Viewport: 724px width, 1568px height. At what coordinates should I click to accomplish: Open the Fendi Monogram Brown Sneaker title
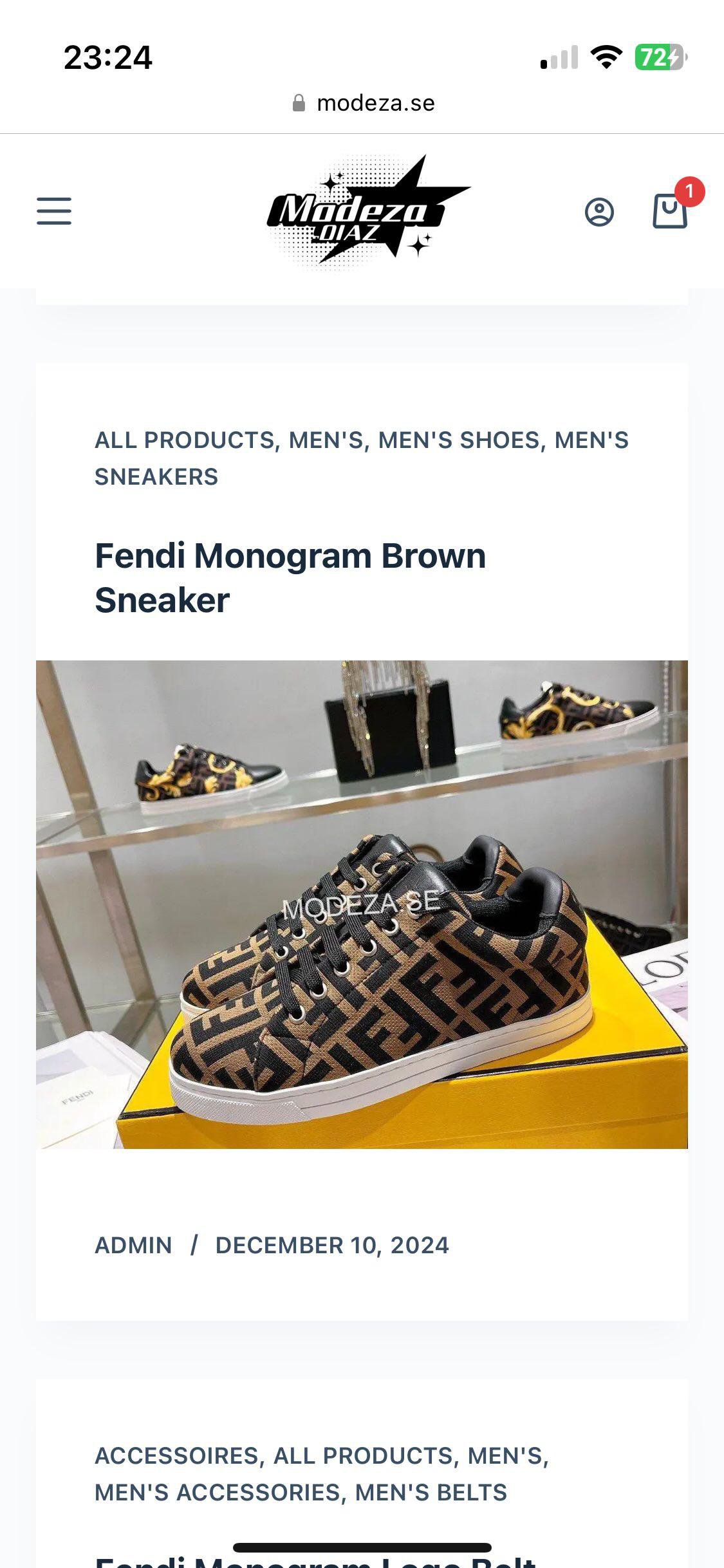pyautogui.click(x=290, y=577)
